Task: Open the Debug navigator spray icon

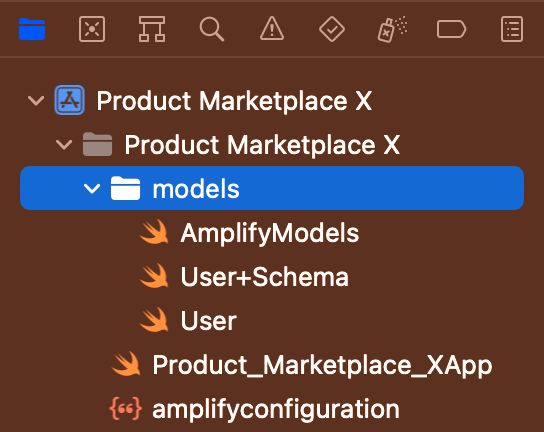Action: tap(392, 29)
